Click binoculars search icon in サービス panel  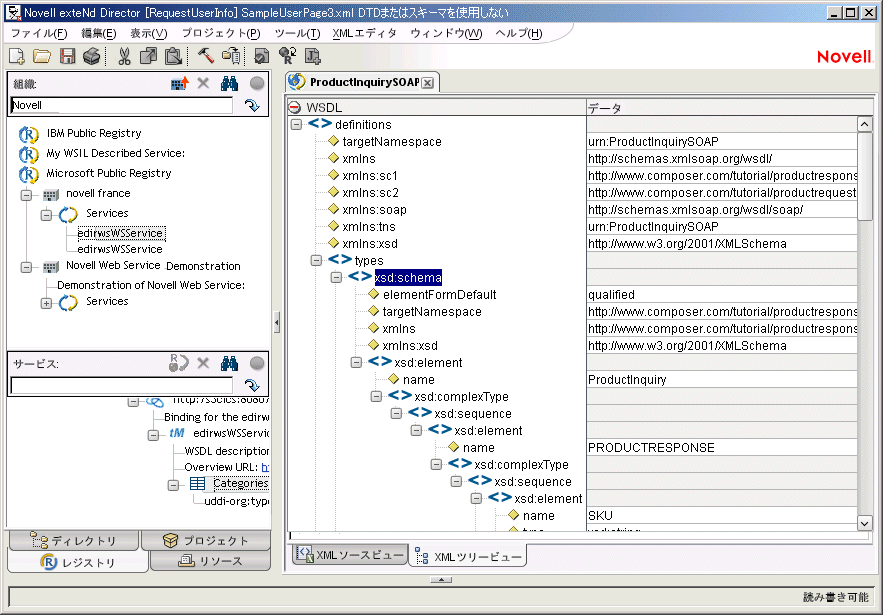[x=229, y=364]
